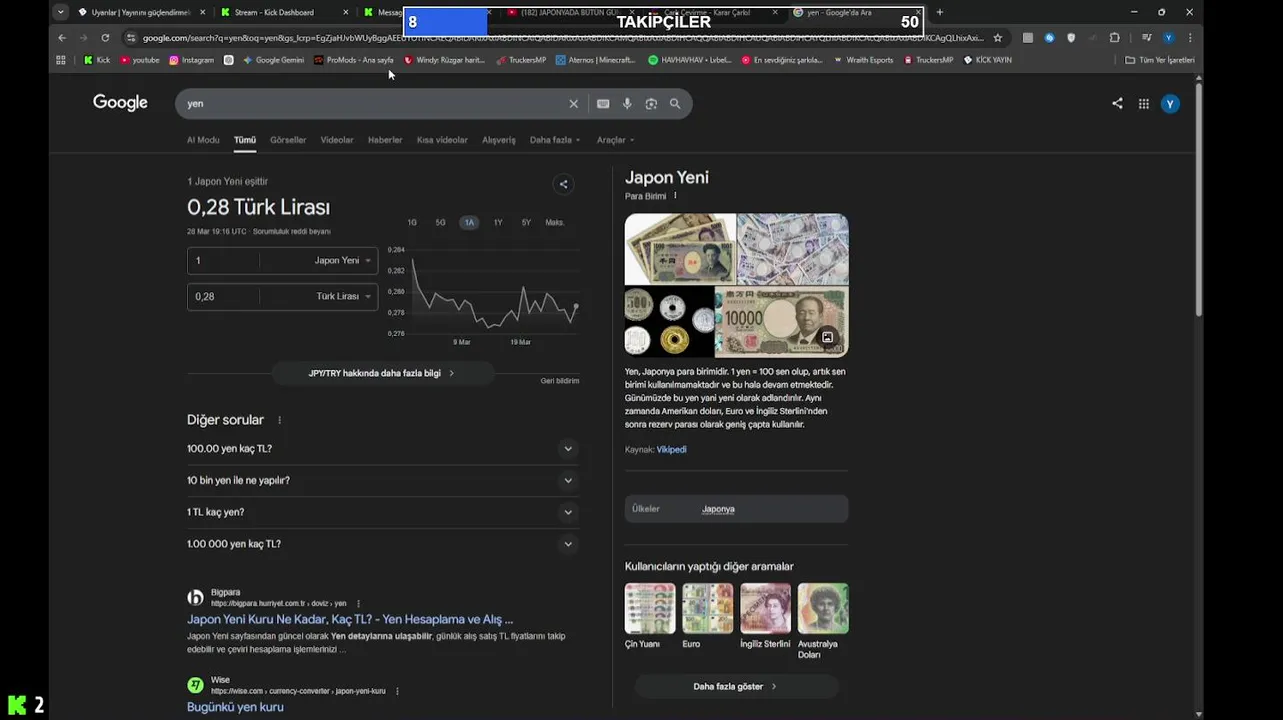1283x720 pixels.
Task: Open the İngiliz Sterlini related search
Action: (x=765, y=616)
